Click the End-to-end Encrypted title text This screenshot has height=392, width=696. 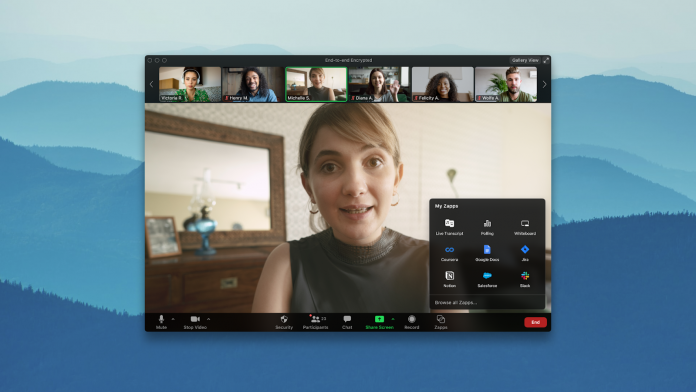(x=348, y=60)
